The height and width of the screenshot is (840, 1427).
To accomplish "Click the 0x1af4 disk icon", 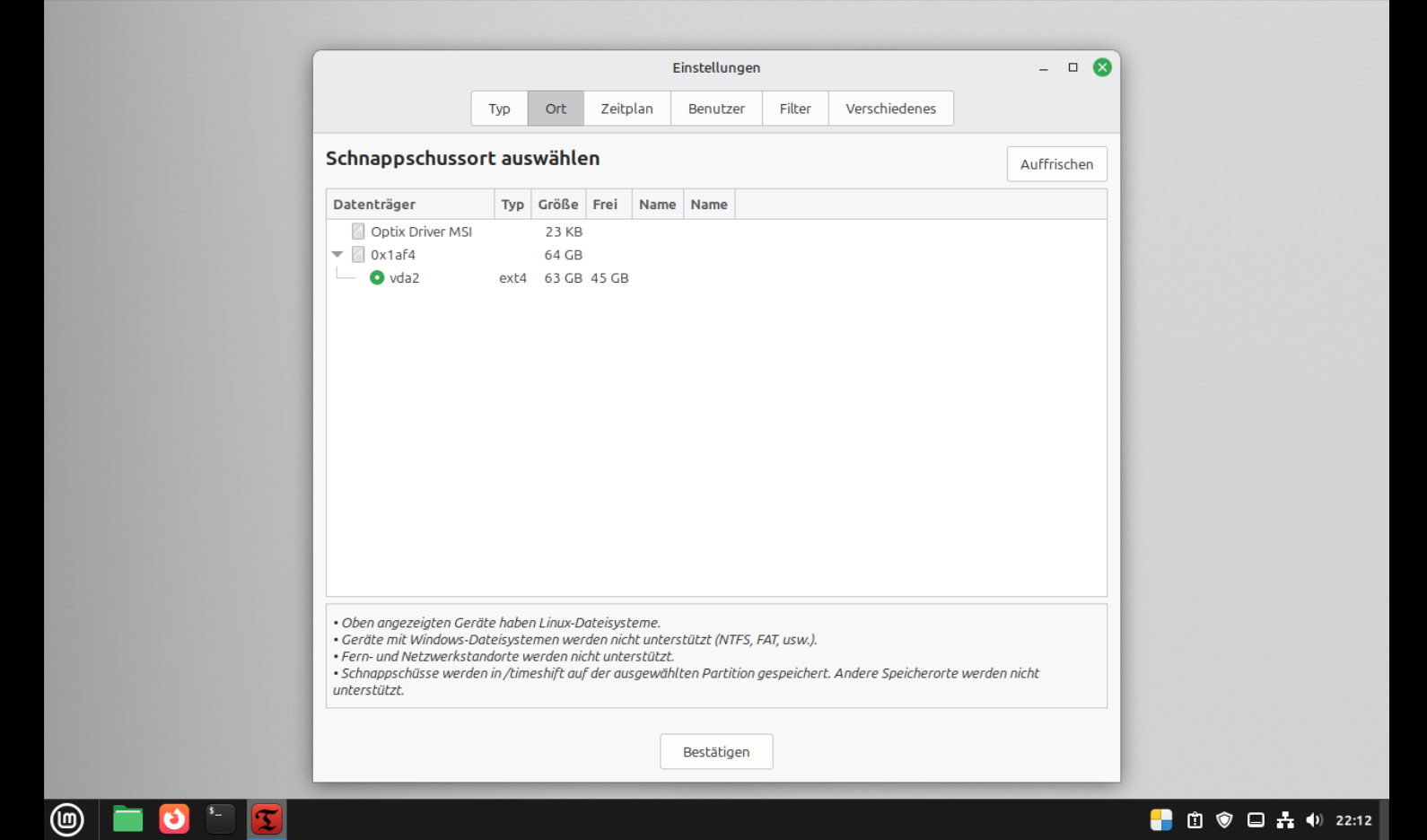I will point(358,255).
